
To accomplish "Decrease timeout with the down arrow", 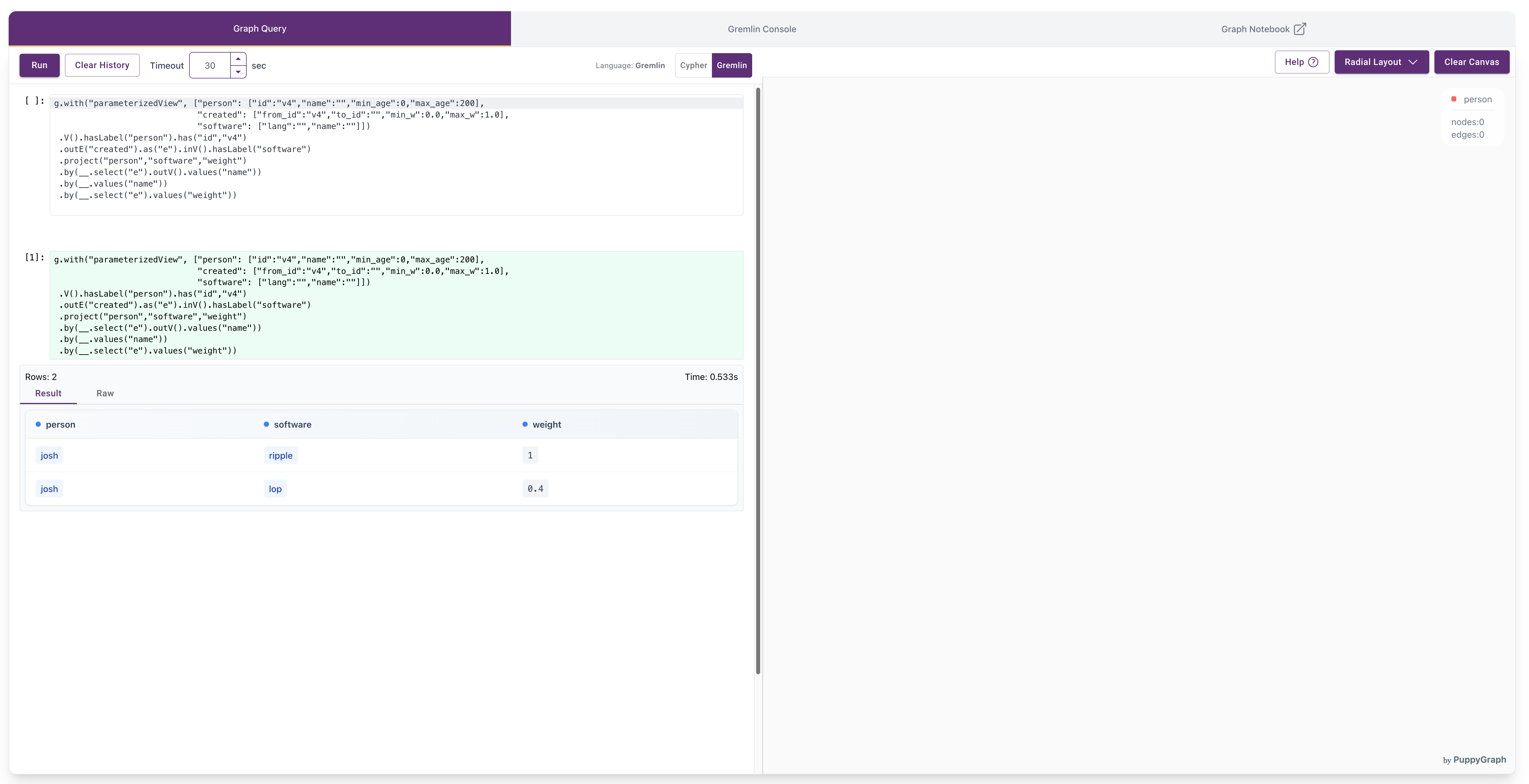I will [238, 72].
